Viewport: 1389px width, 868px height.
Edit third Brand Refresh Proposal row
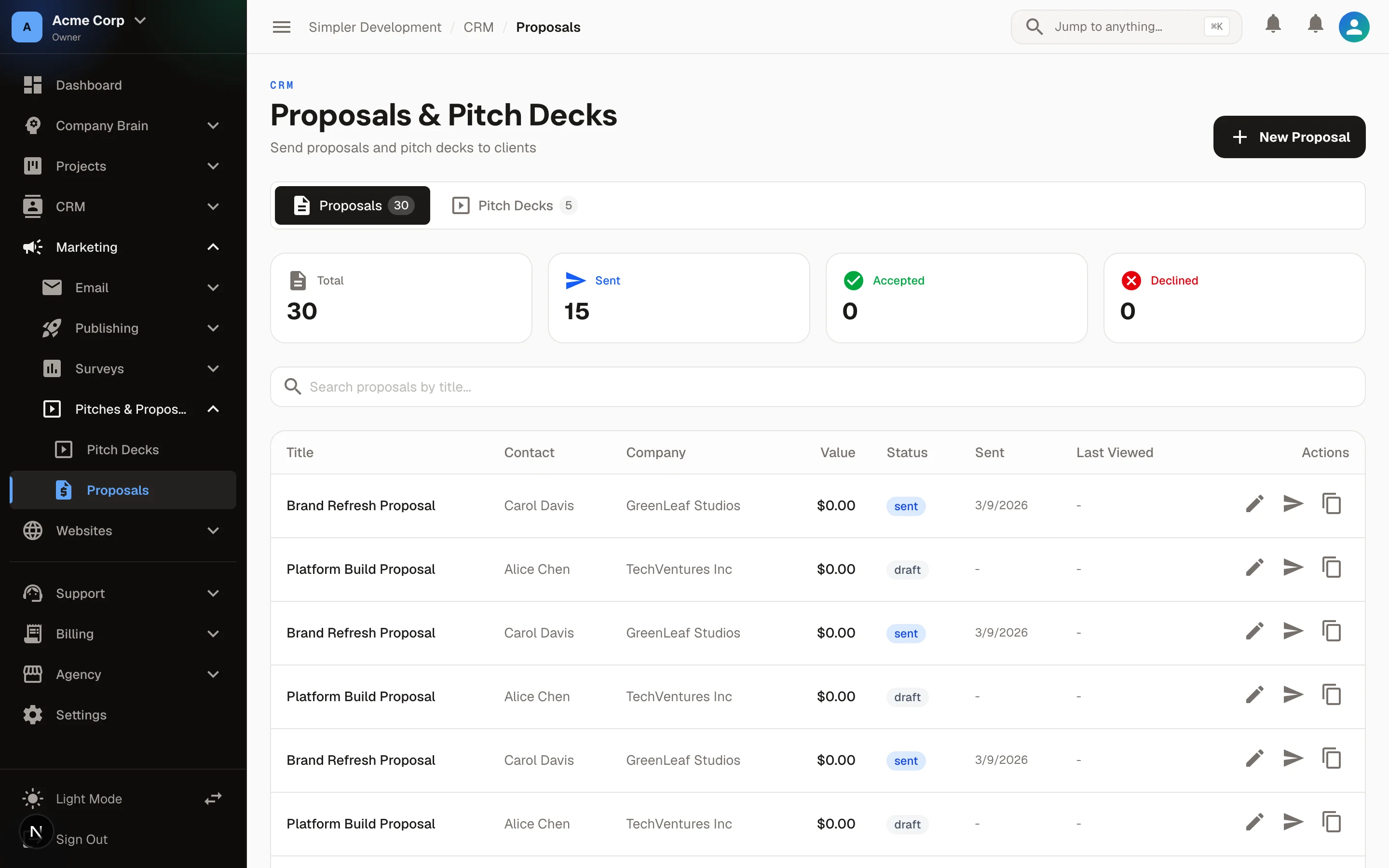1254,759
